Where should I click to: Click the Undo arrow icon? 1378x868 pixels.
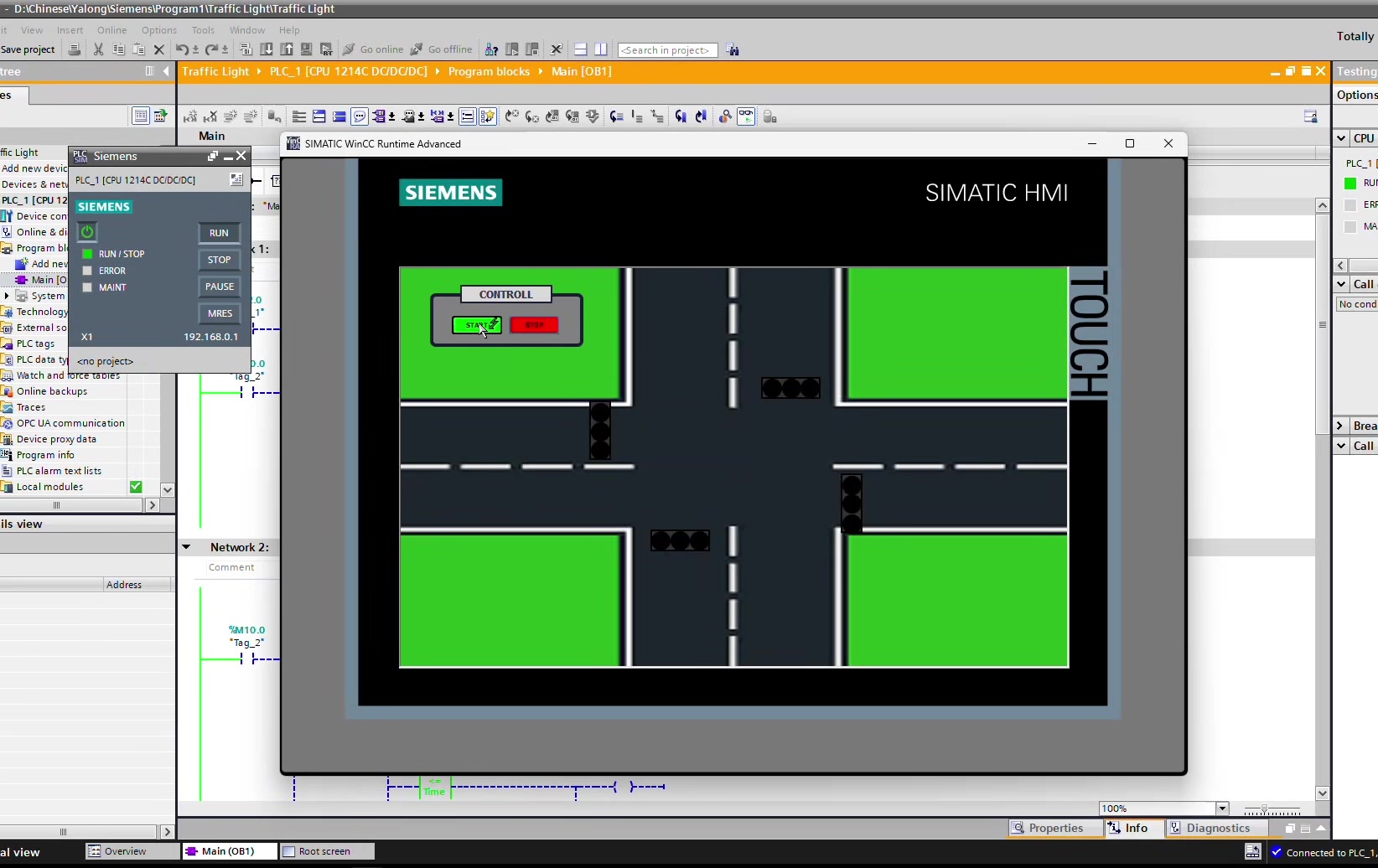coord(181,49)
